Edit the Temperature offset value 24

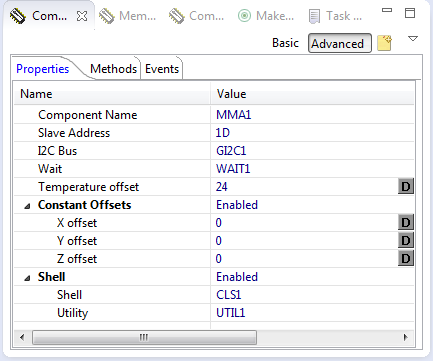221,187
